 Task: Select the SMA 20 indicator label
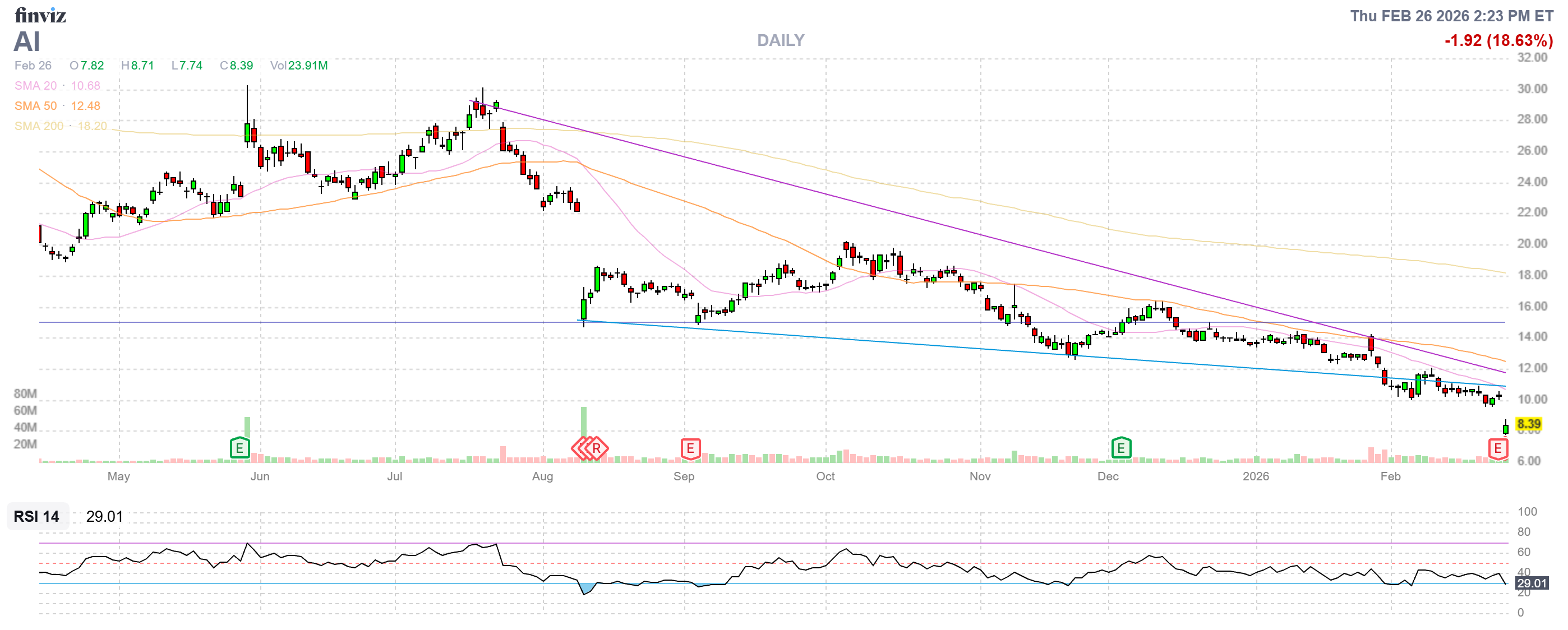[x=35, y=86]
